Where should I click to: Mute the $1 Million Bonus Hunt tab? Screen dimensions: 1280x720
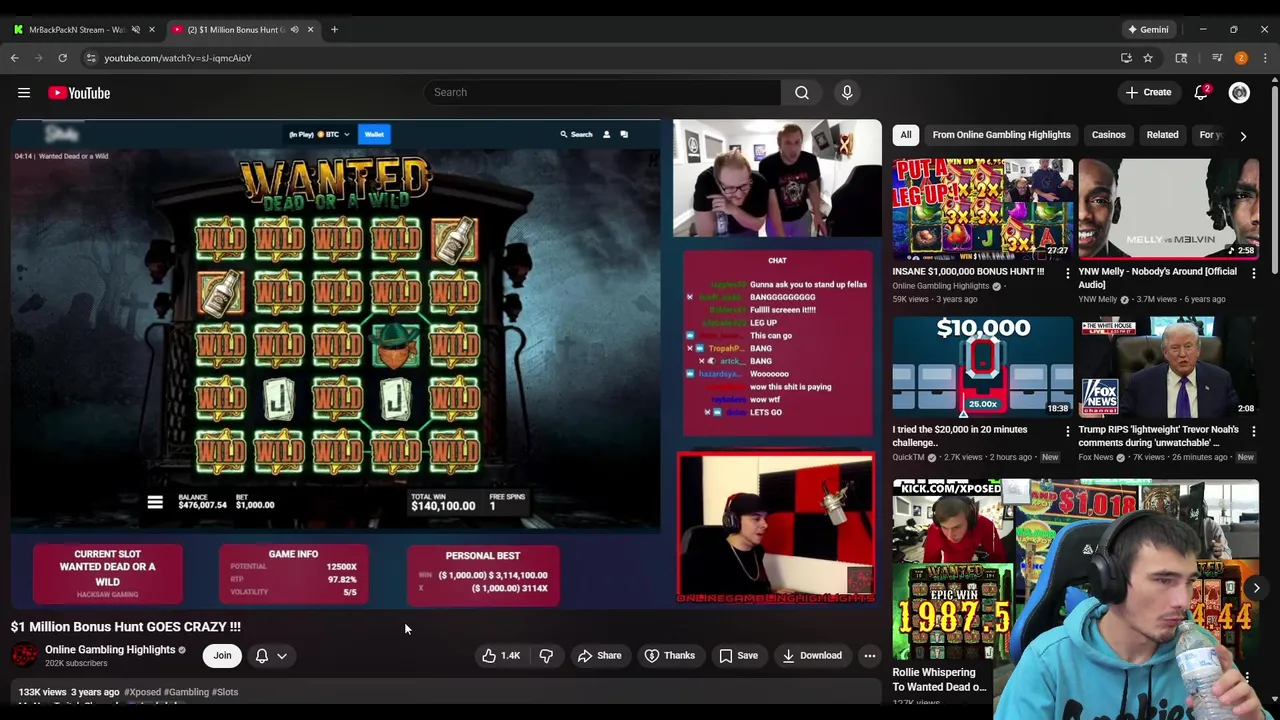tap(294, 29)
